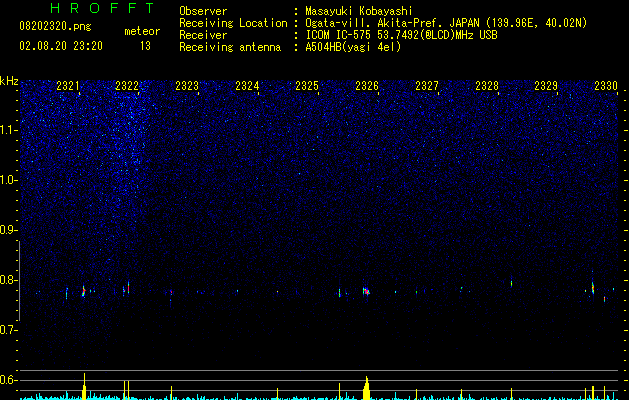Select the filename 08202320.png
The image size is (629, 400).
tap(55, 27)
